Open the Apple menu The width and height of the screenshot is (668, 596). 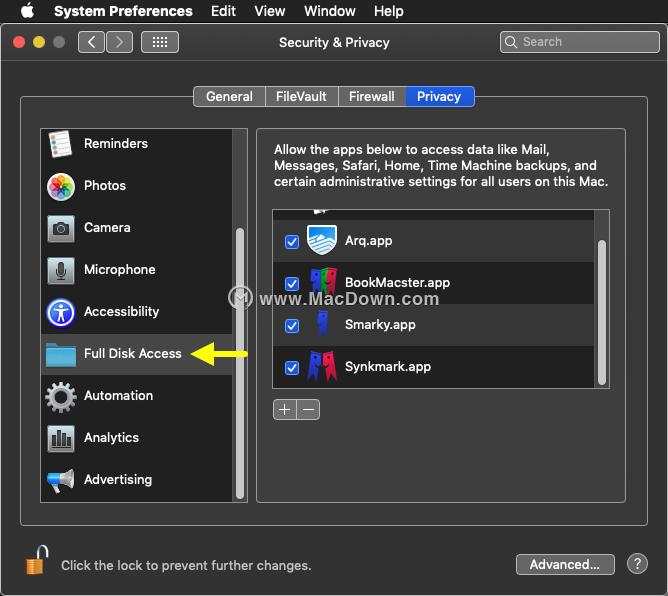pyautogui.click(x=28, y=11)
